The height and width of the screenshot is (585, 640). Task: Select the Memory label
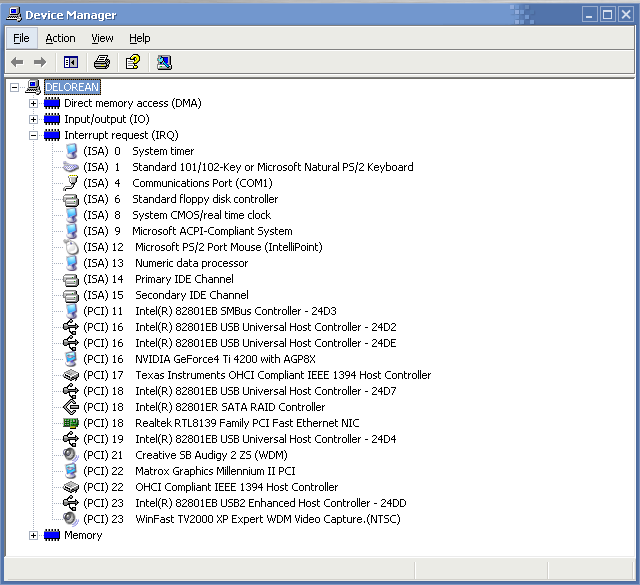pyautogui.click(x=83, y=535)
